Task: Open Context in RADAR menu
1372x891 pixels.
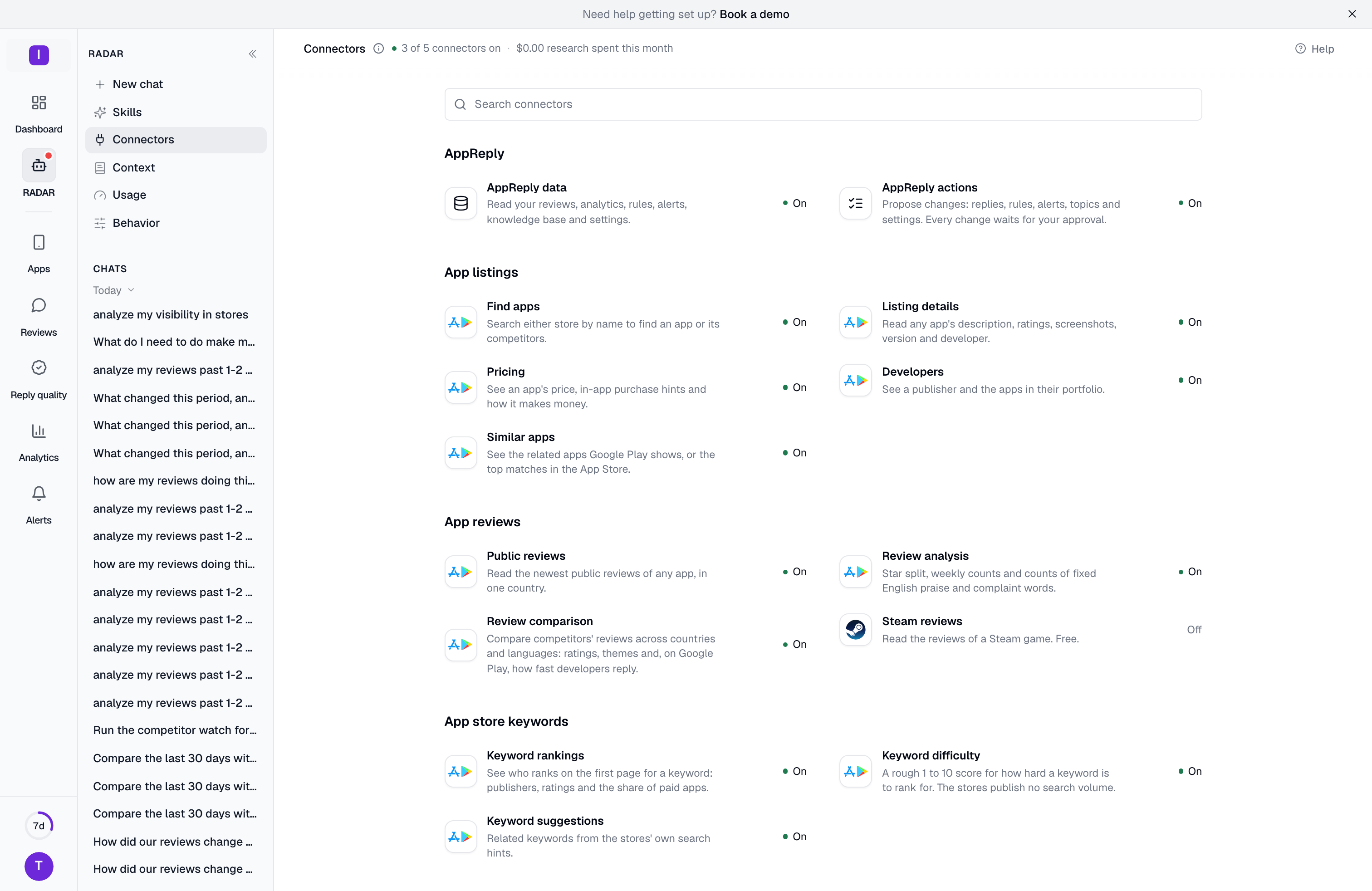Action: coord(176,168)
